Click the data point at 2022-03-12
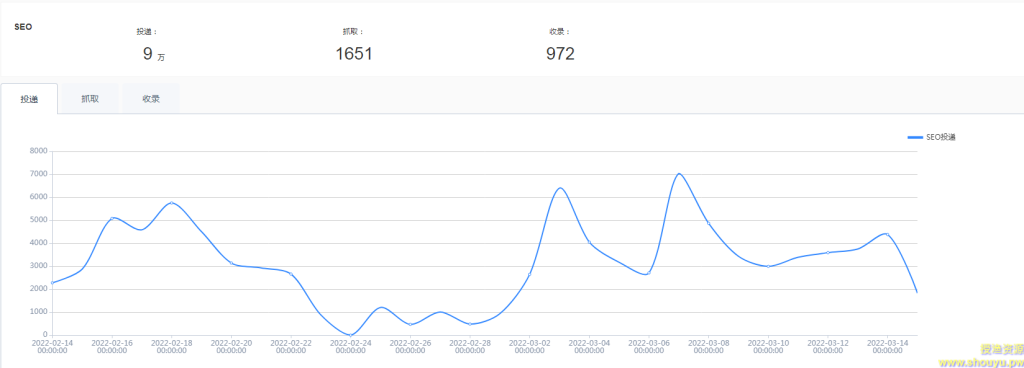The image size is (1024, 368). click(827, 252)
